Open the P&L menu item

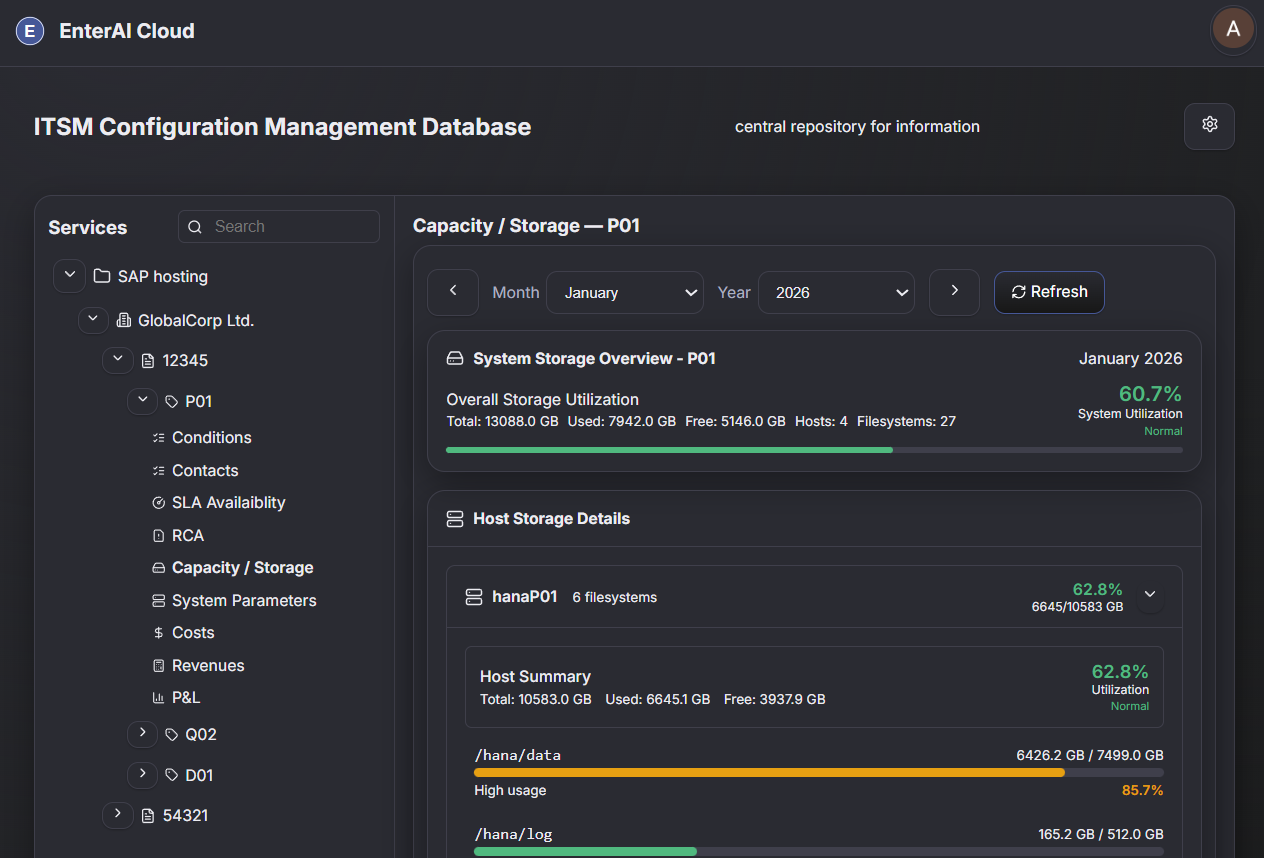point(185,698)
